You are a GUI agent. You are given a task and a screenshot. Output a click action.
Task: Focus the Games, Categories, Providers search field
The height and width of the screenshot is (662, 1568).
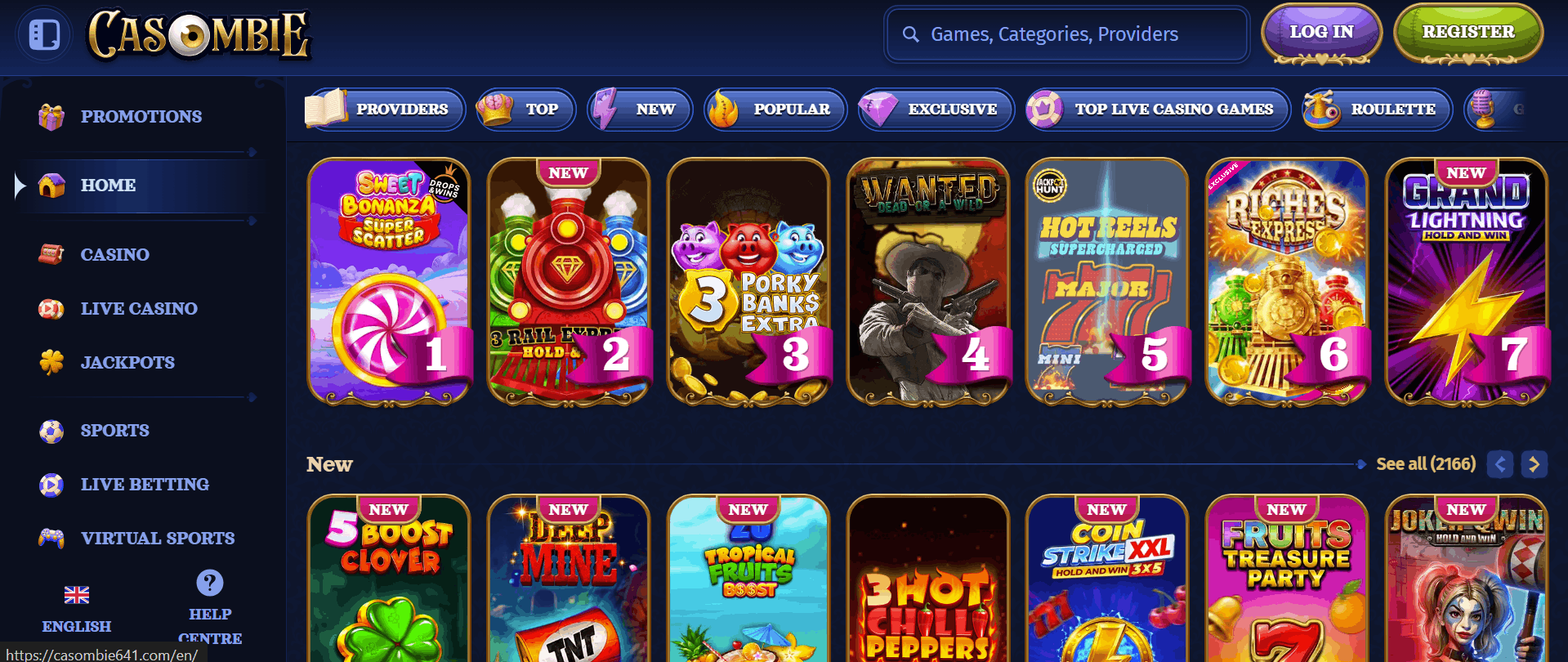(x=1067, y=34)
